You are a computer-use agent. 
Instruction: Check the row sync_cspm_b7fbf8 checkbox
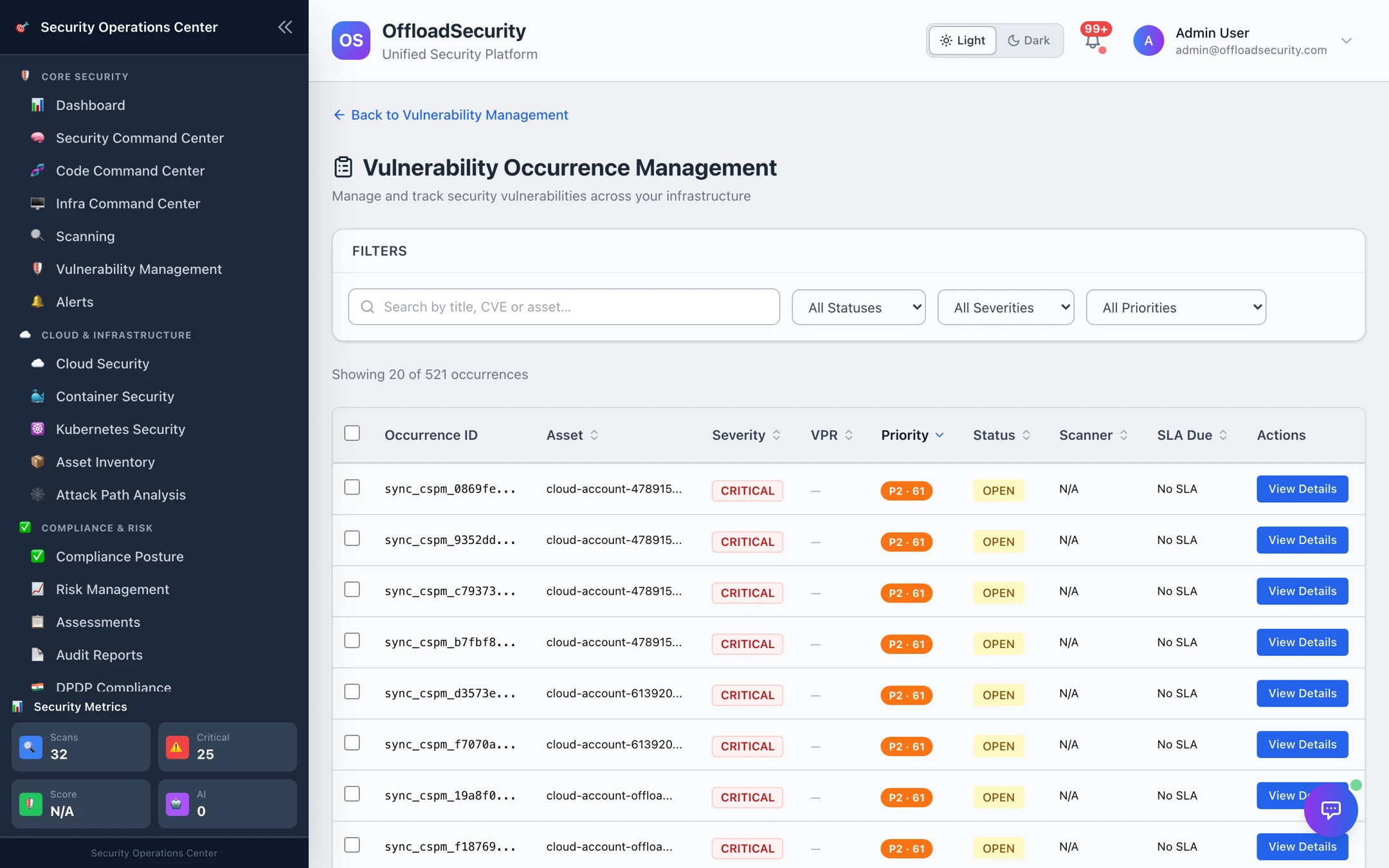point(352,640)
